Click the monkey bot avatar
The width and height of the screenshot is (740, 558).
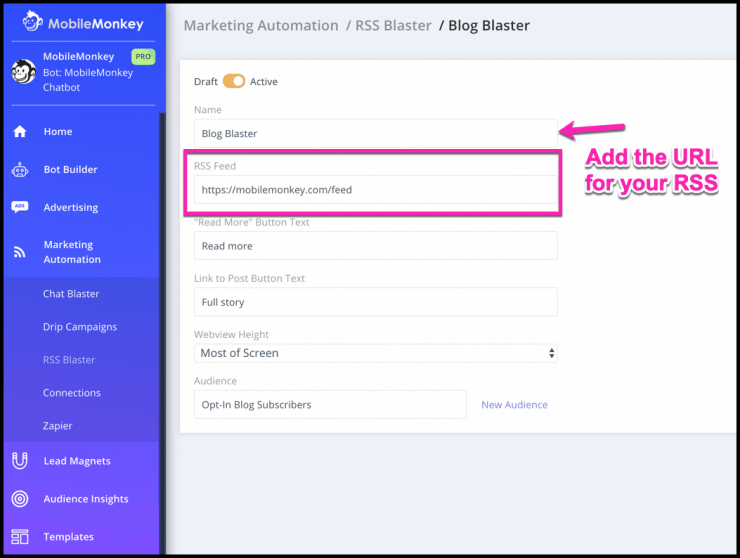point(24,72)
